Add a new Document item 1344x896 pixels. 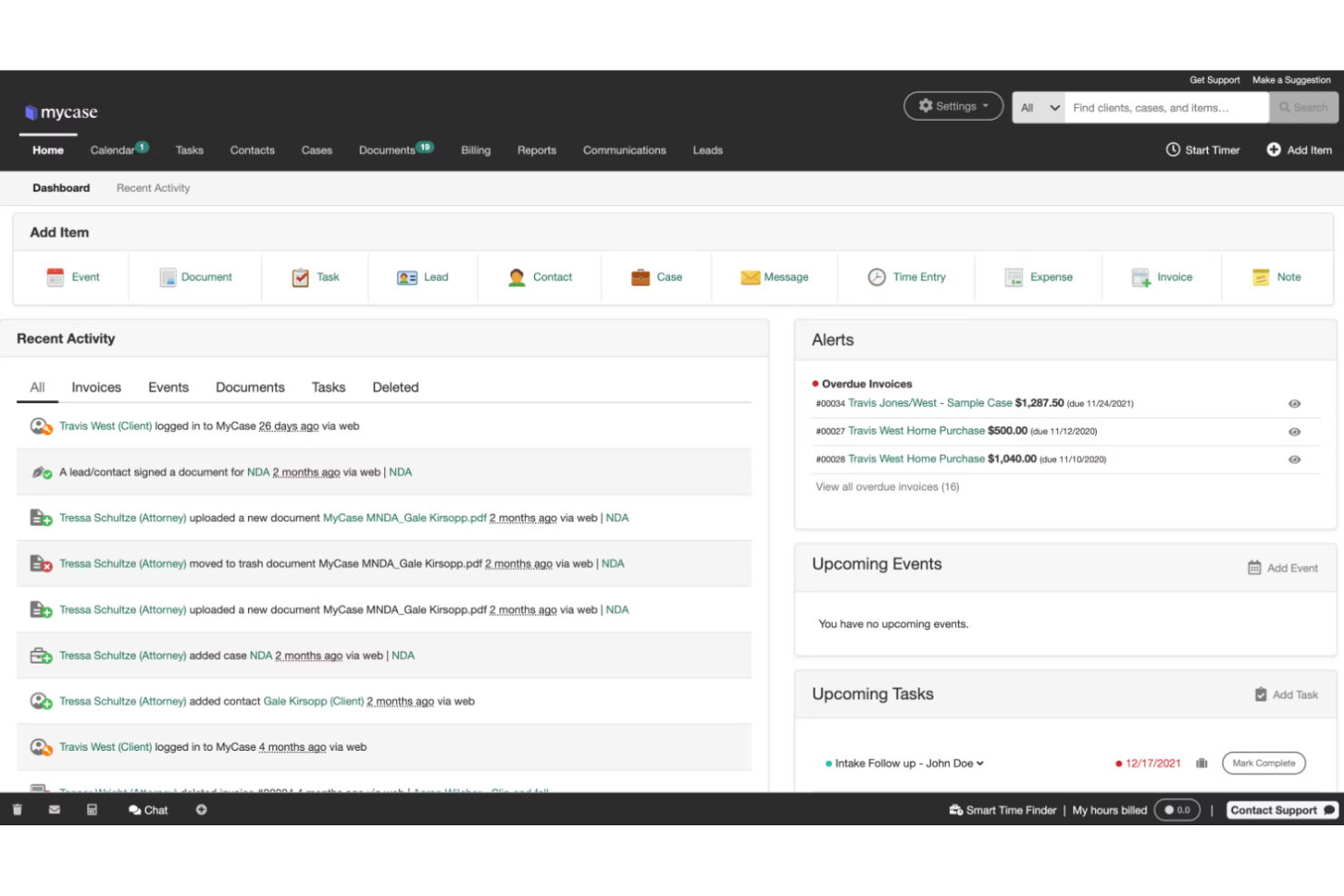coord(195,278)
